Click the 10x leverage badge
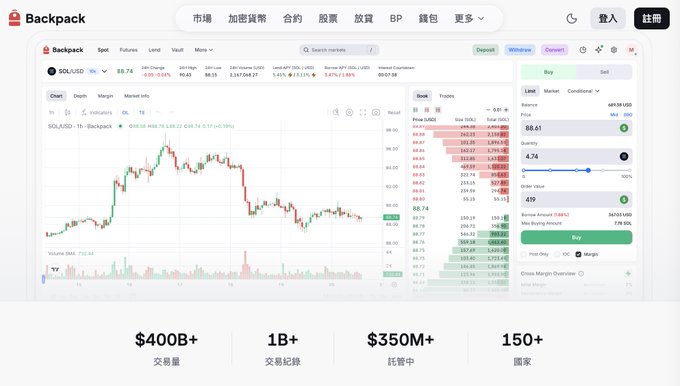The height and width of the screenshot is (386, 680). click(x=93, y=71)
